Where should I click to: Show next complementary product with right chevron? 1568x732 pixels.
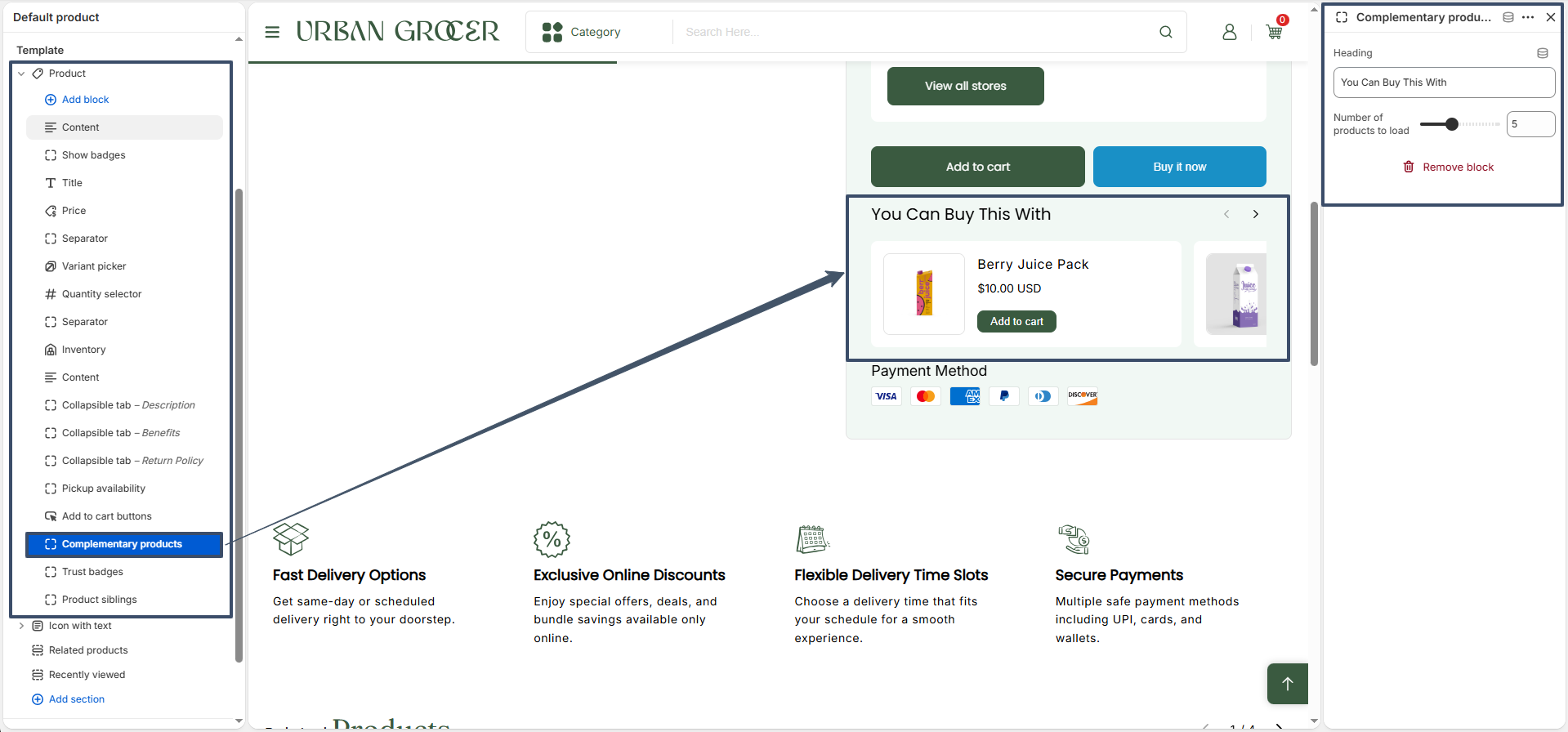[1256, 214]
